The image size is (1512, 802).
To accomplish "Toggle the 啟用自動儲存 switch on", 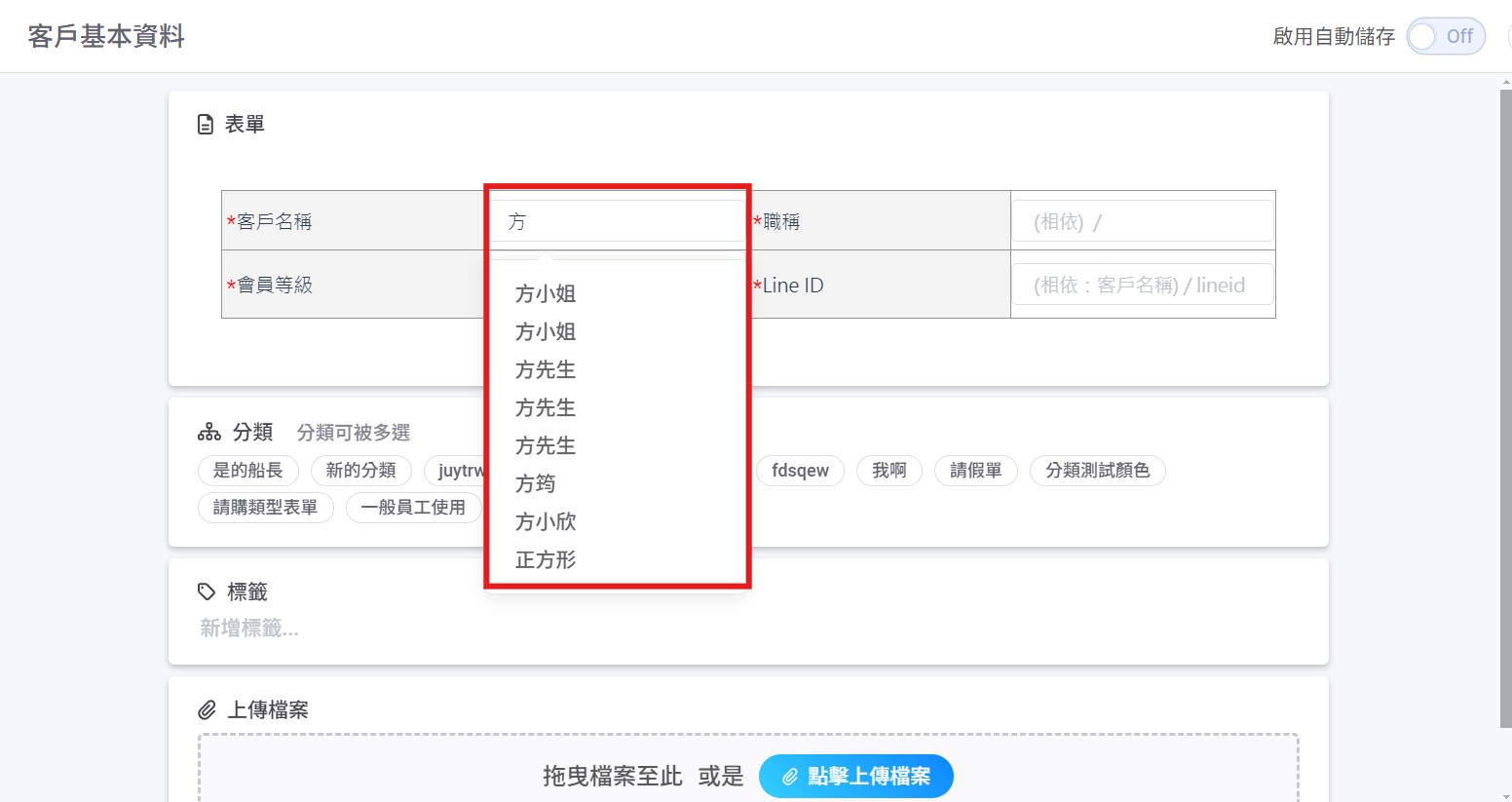I will [1445, 36].
